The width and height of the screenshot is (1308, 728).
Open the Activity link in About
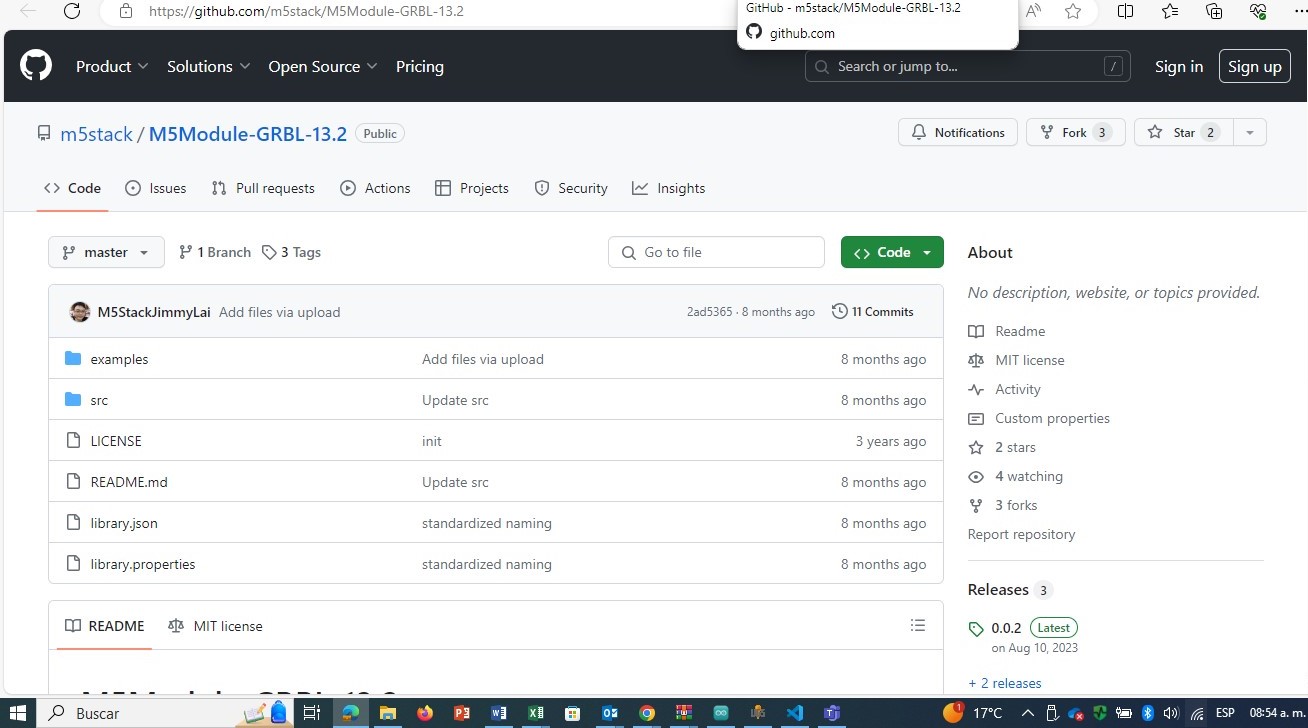point(1018,389)
